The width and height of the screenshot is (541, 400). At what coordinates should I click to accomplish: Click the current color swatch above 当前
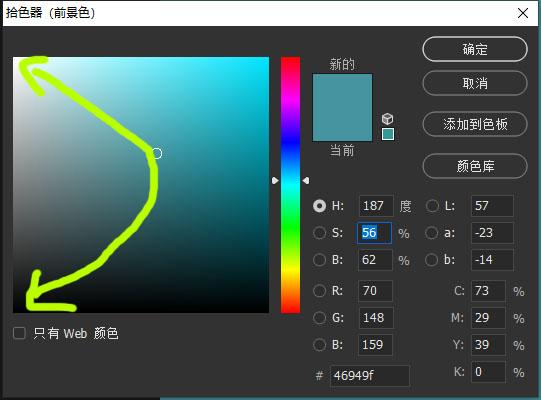point(342,124)
